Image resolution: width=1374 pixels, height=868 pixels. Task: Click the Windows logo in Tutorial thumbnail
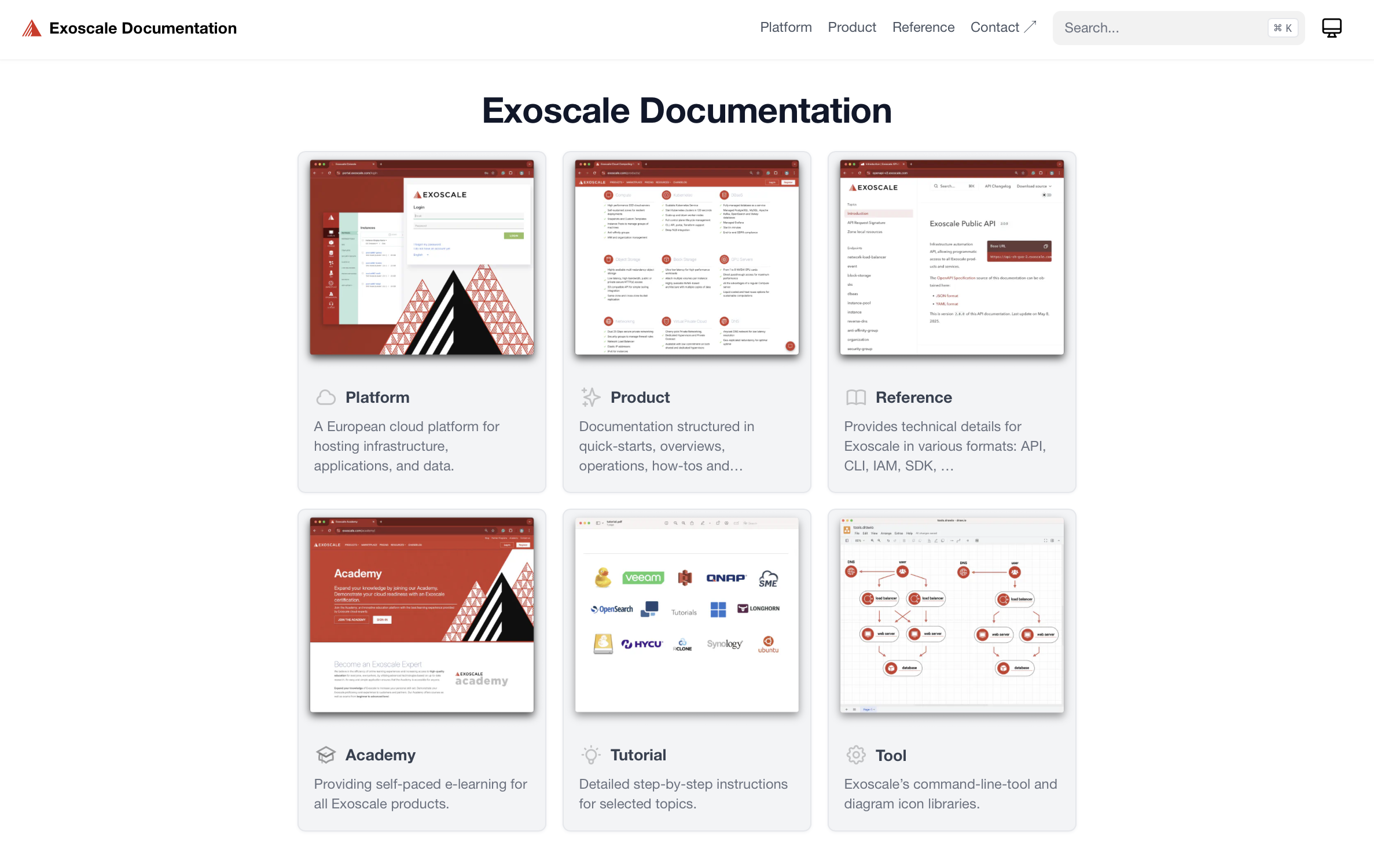click(718, 609)
